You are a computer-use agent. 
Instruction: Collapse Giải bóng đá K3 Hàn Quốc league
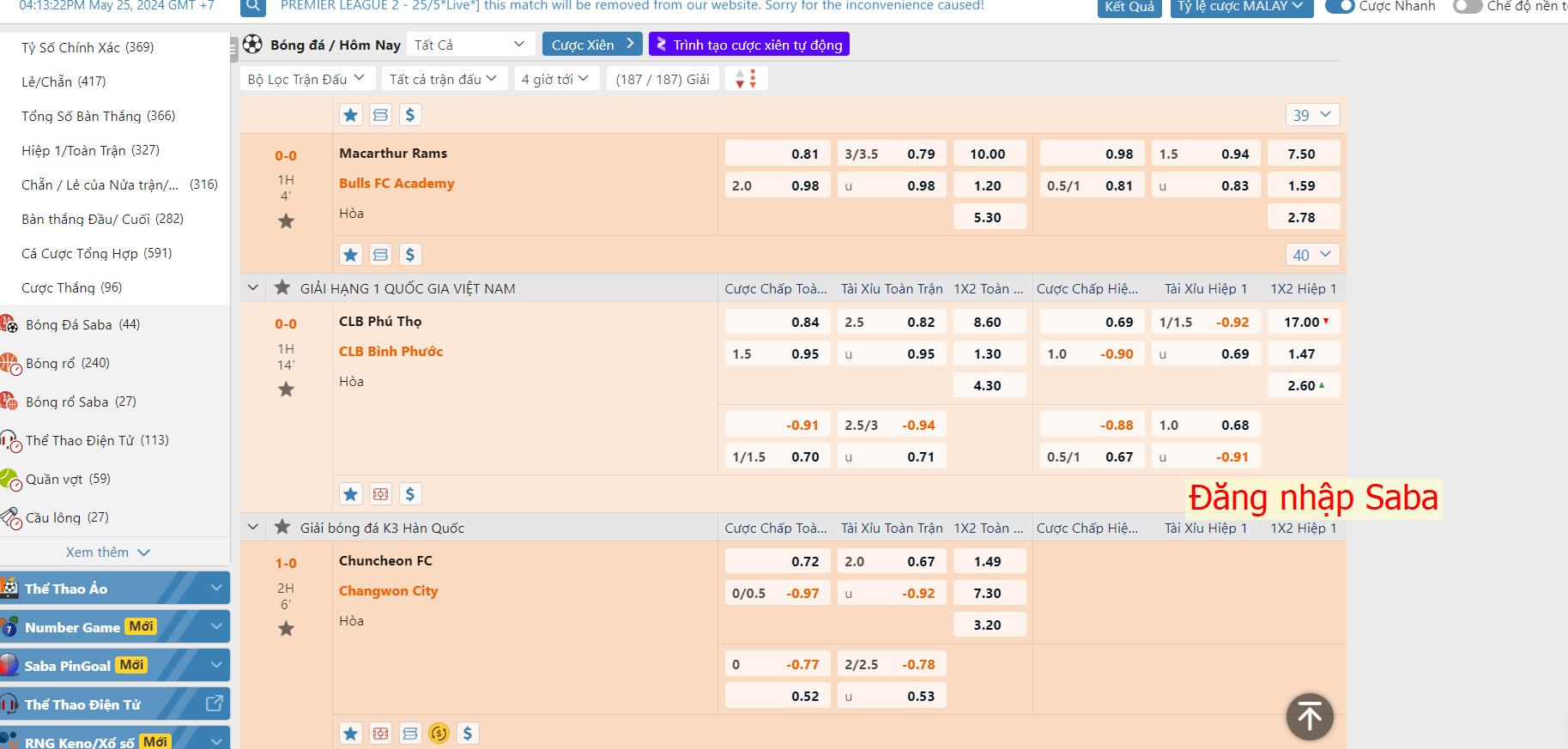point(252,528)
